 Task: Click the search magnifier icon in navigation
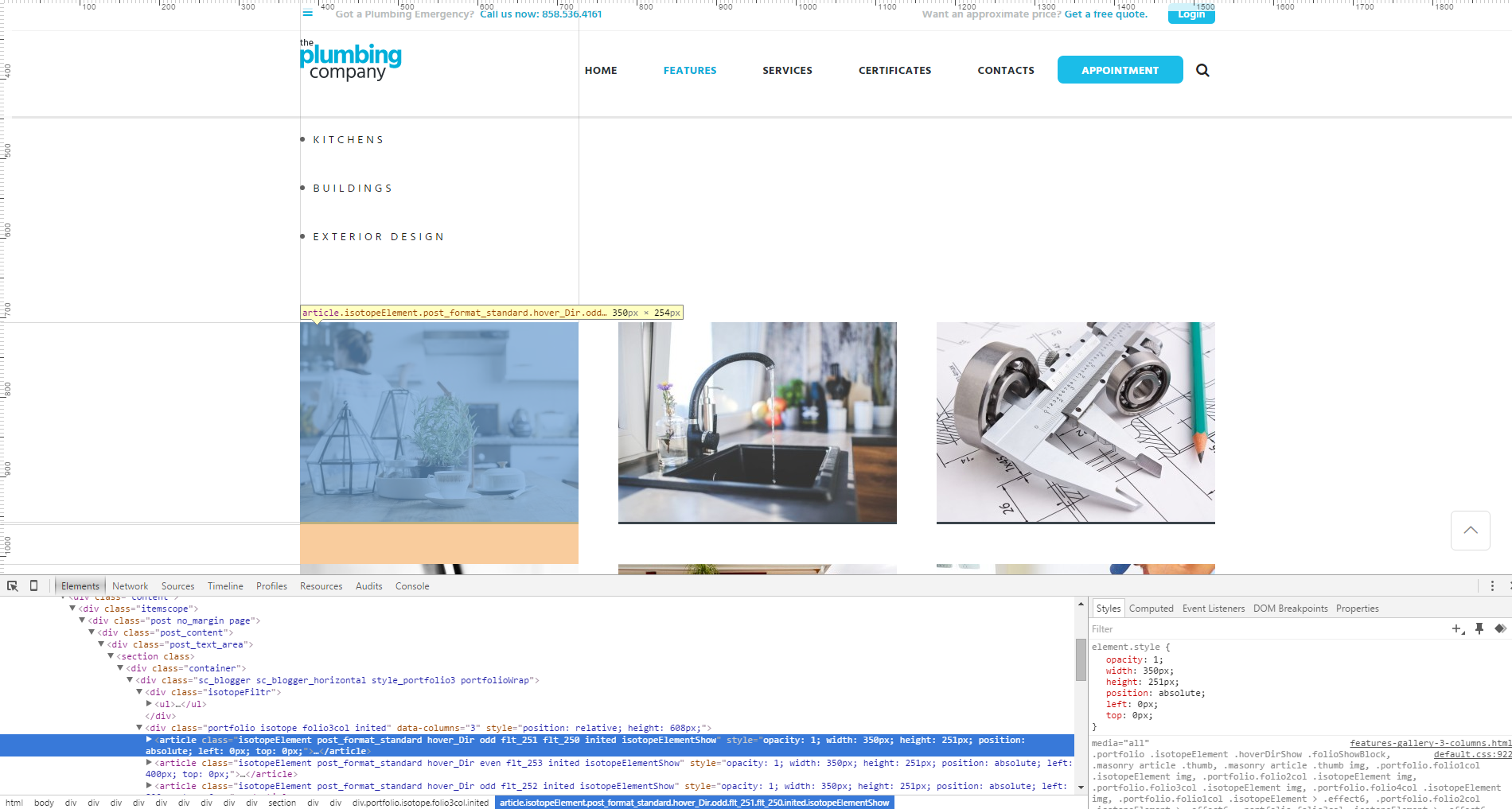point(1202,71)
